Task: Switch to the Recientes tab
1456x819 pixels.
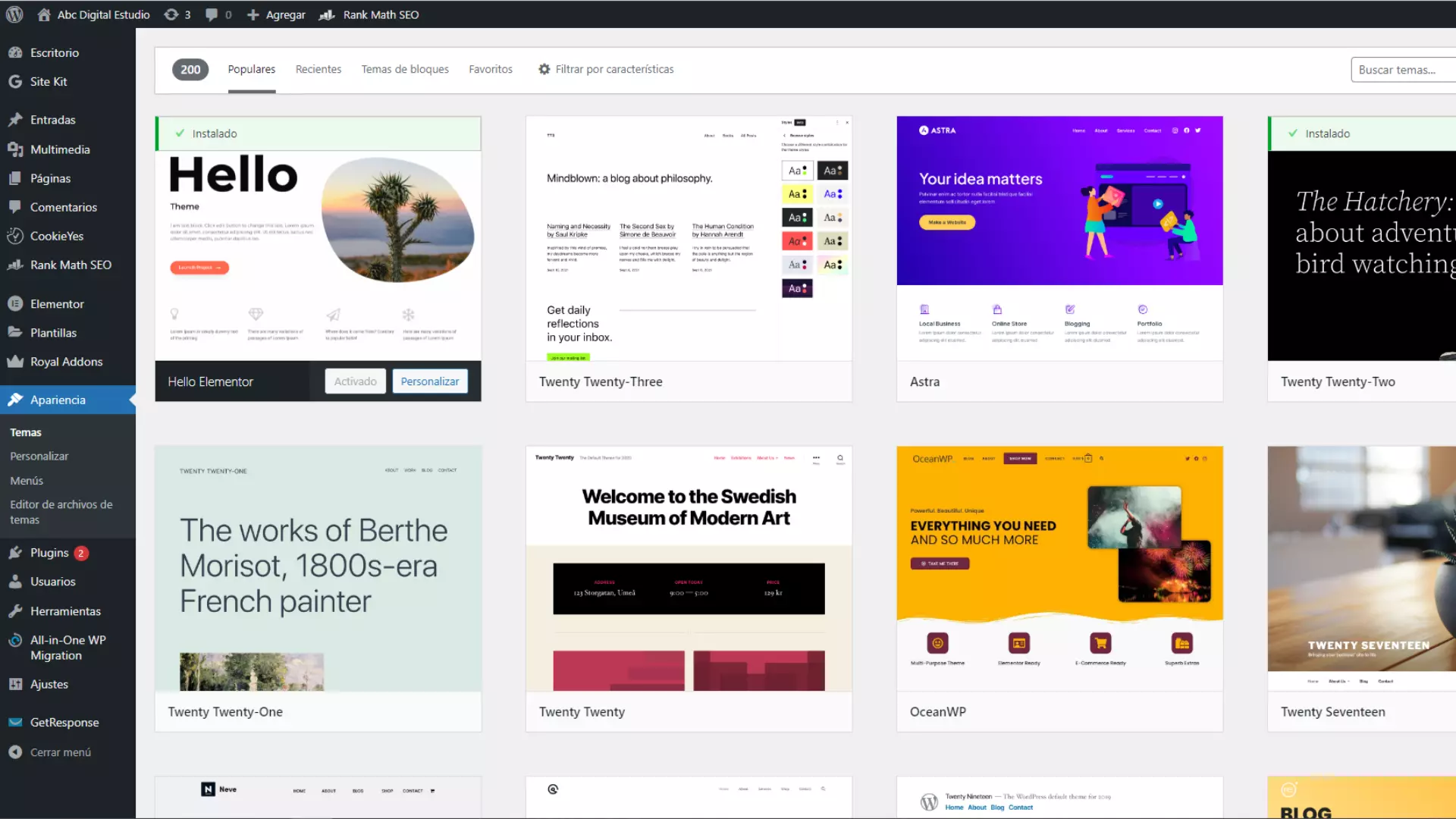Action: click(318, 69)
